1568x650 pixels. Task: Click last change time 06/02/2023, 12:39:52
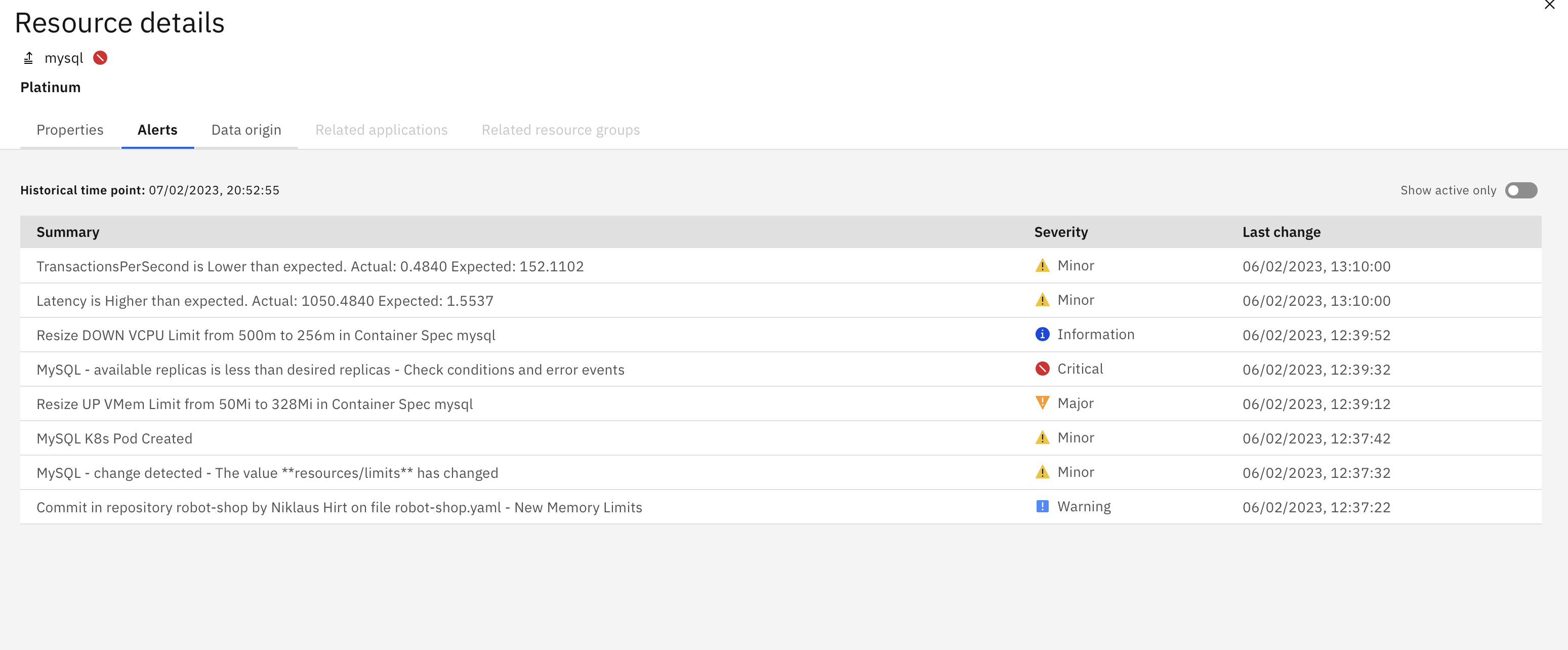pyautogui.click(x=1316, y=335)
